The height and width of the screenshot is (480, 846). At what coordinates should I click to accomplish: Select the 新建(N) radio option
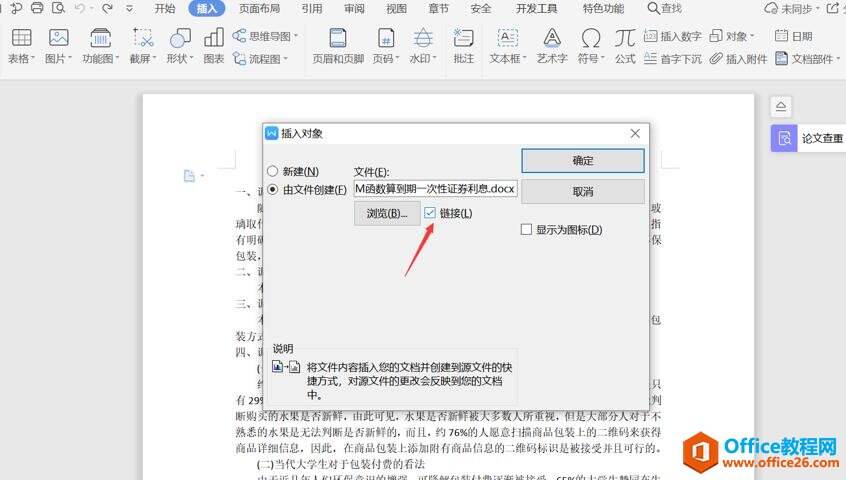click(x=294, y=171)
